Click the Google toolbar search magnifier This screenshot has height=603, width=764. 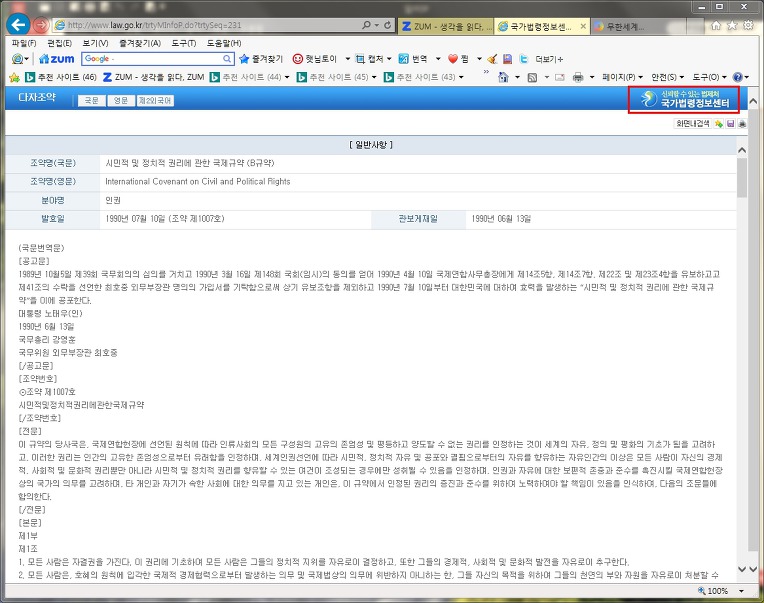coord(227,59)
